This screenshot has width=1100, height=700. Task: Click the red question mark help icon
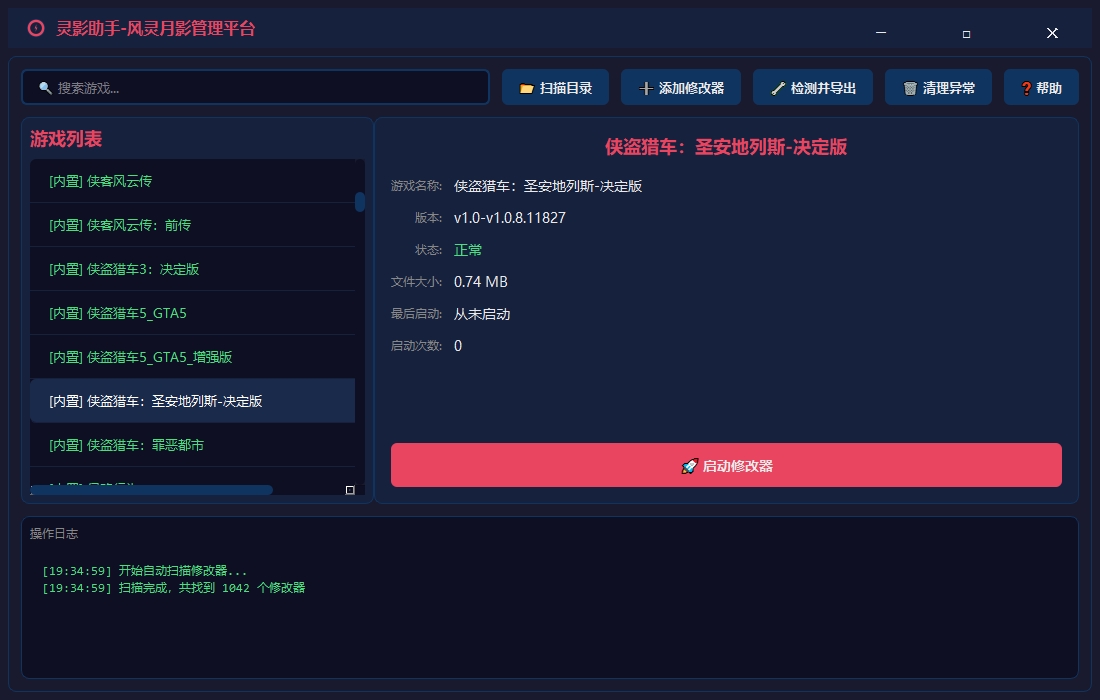pos(1025,88)
